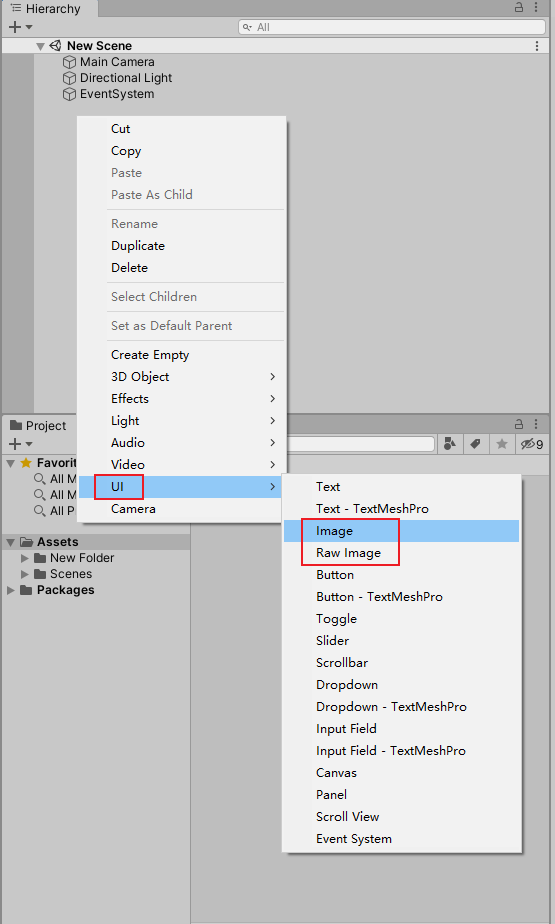Select Main Camera in Hierarchy

[117, 62]
